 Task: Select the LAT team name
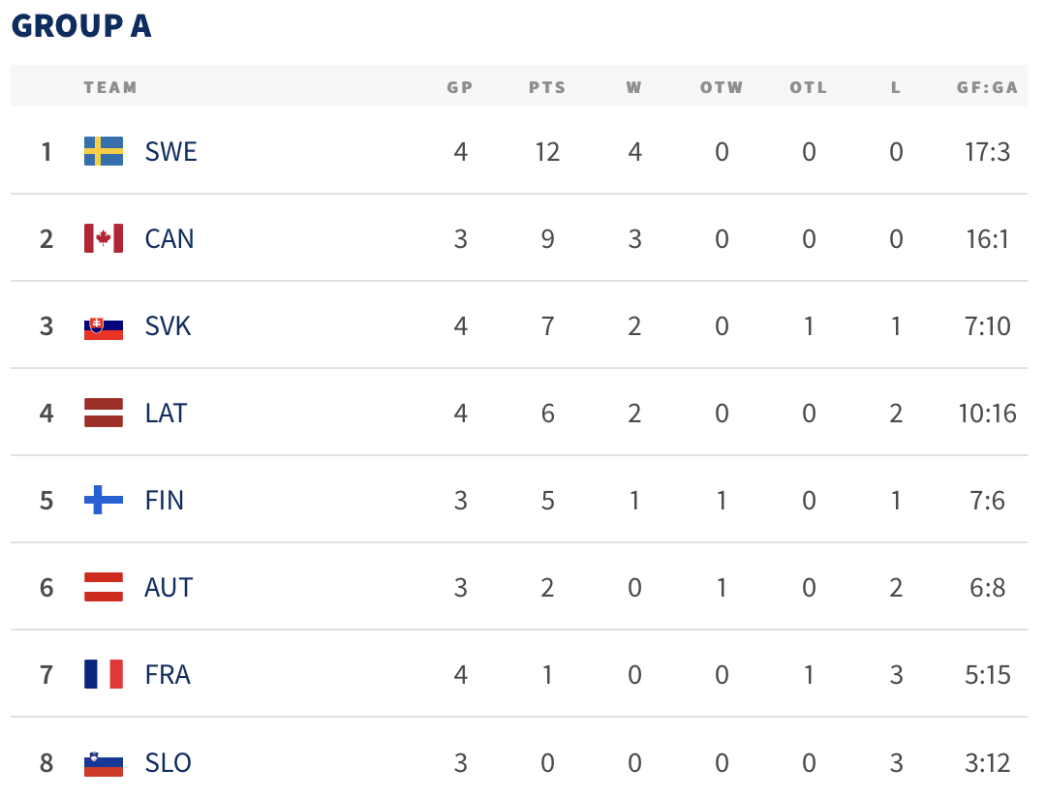166,414
